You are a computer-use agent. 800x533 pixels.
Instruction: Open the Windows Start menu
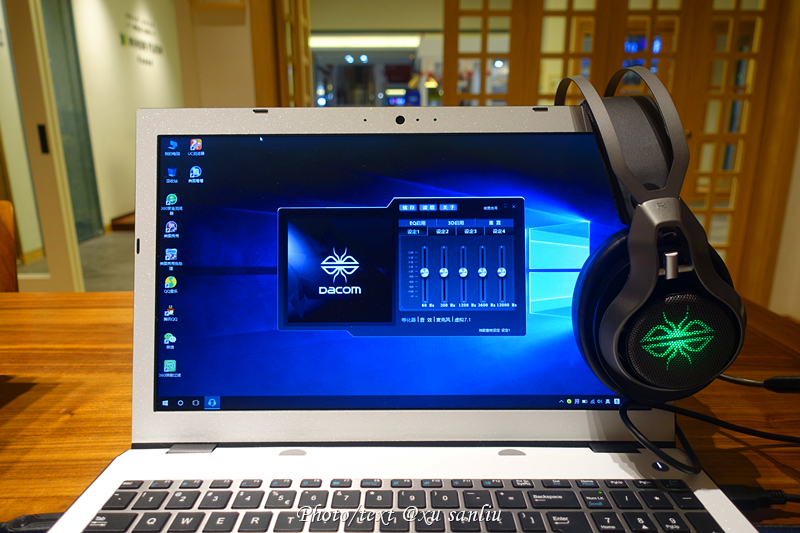click(165, 403)
